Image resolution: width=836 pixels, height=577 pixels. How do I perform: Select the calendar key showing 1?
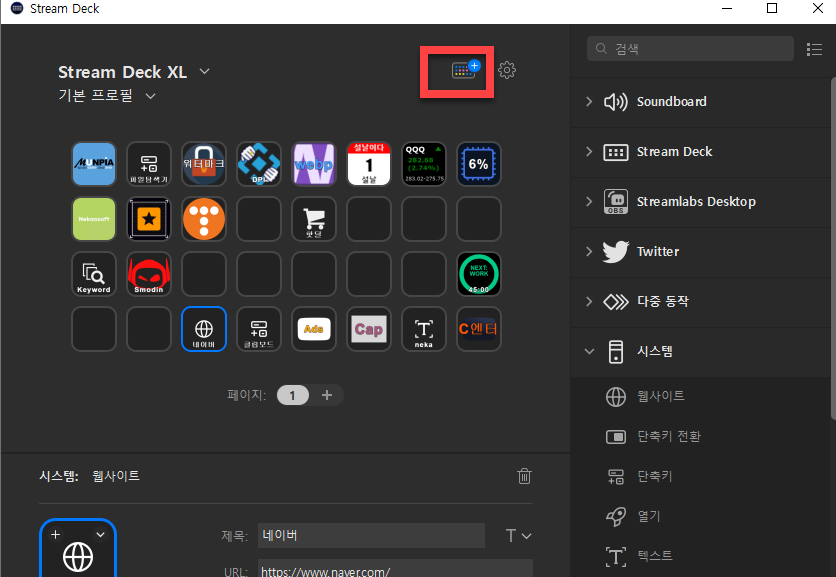pyautogui.click(x=369, y=164)
